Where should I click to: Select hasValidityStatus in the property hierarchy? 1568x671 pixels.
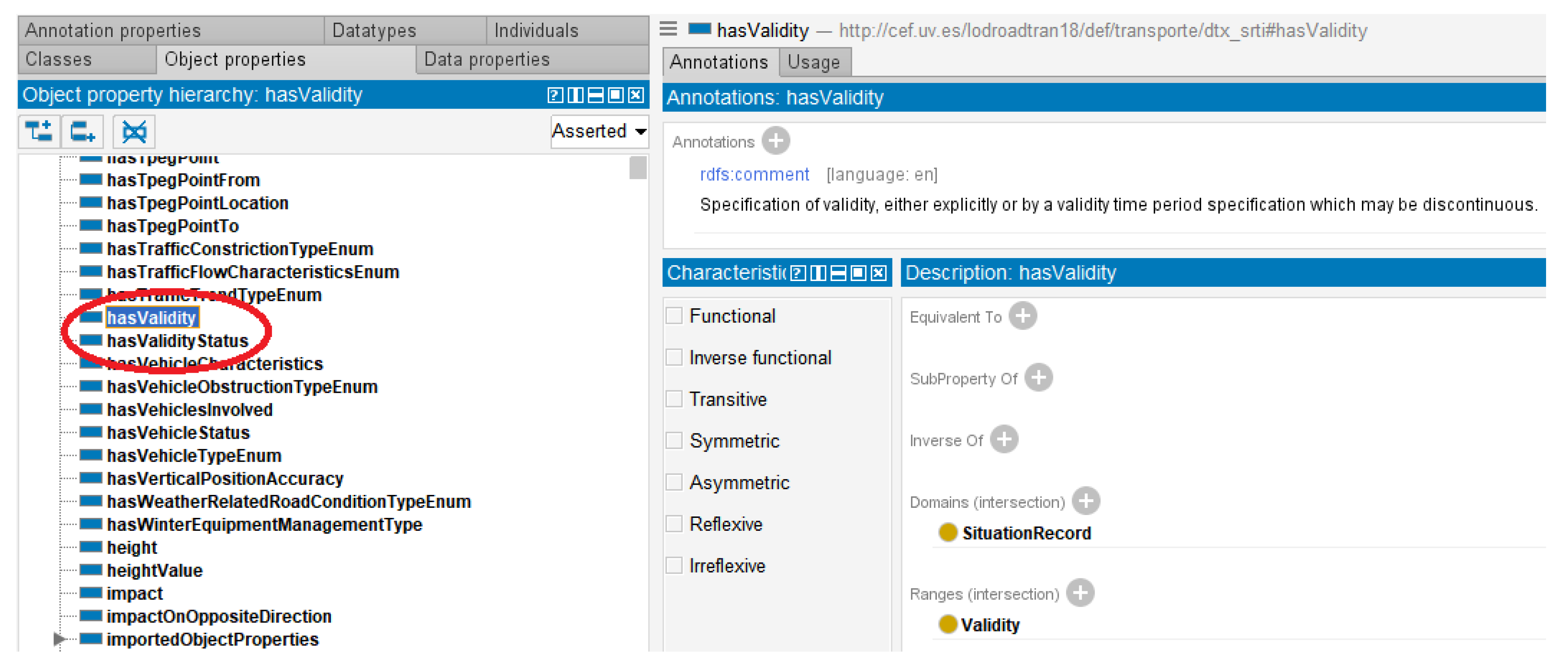click(177, 341)
